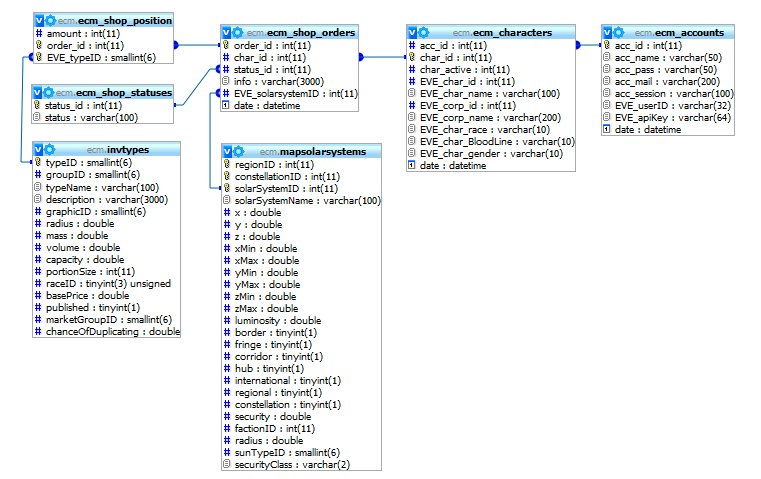Click key icon beside typeID in invtypes
The width and height of the screenshot is (761, 479).
click(38, 163)
